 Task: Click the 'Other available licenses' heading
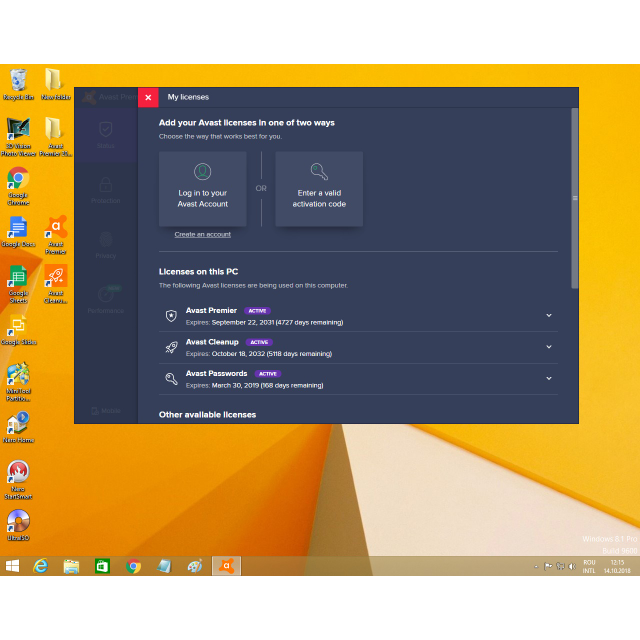point(207,415)
